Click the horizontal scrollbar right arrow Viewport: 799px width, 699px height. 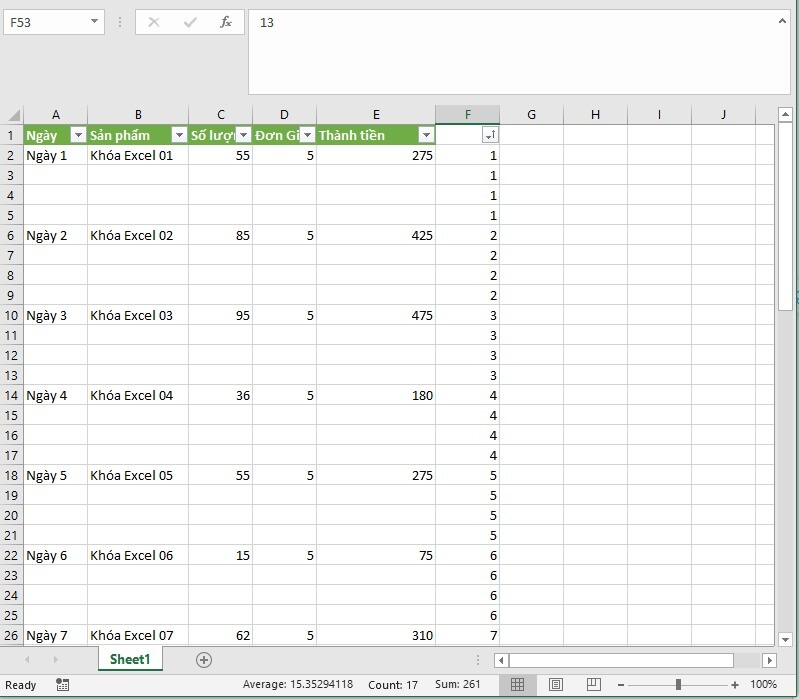tap(769, 660)
